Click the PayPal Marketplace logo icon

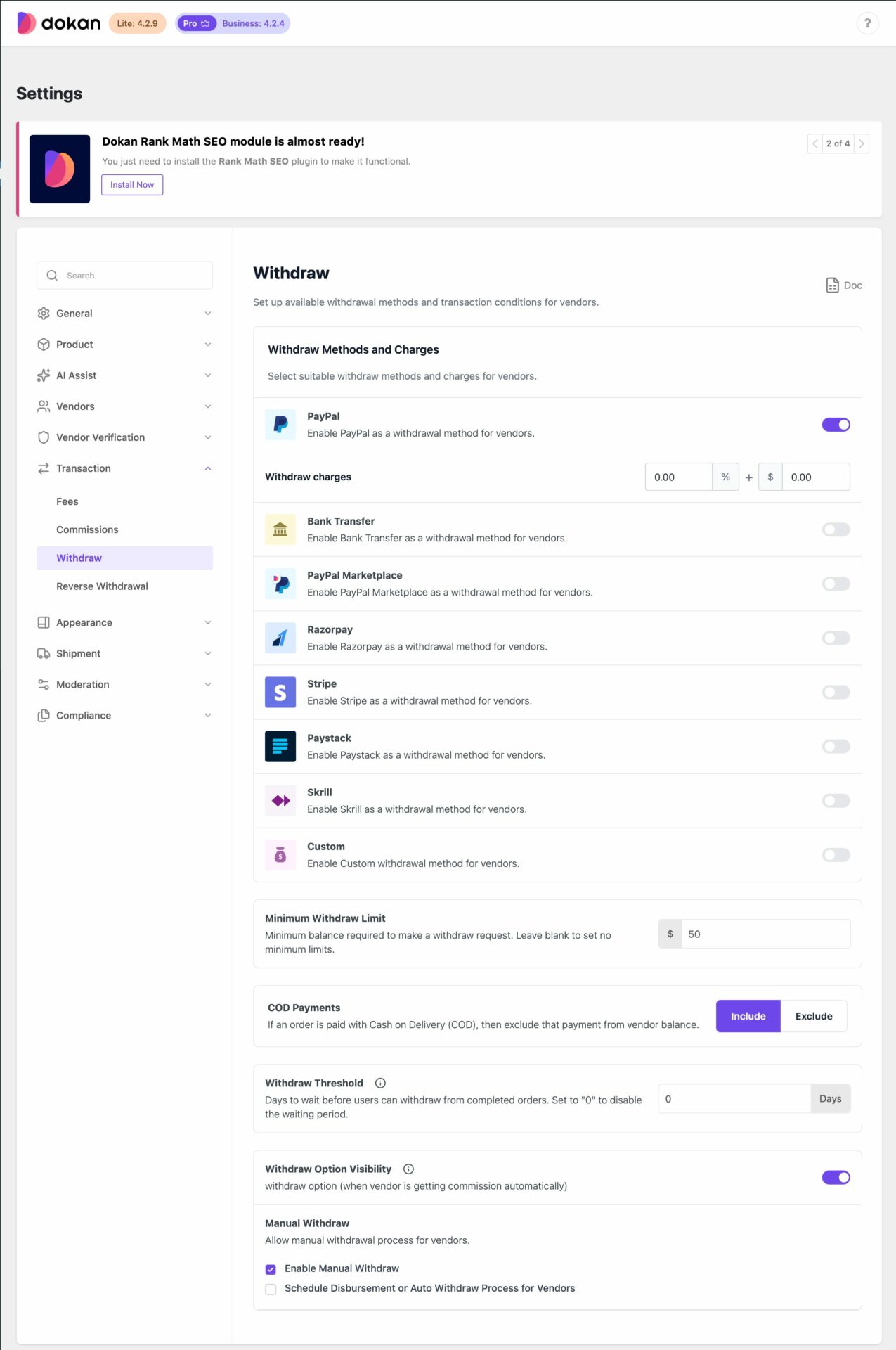(280, 584)
